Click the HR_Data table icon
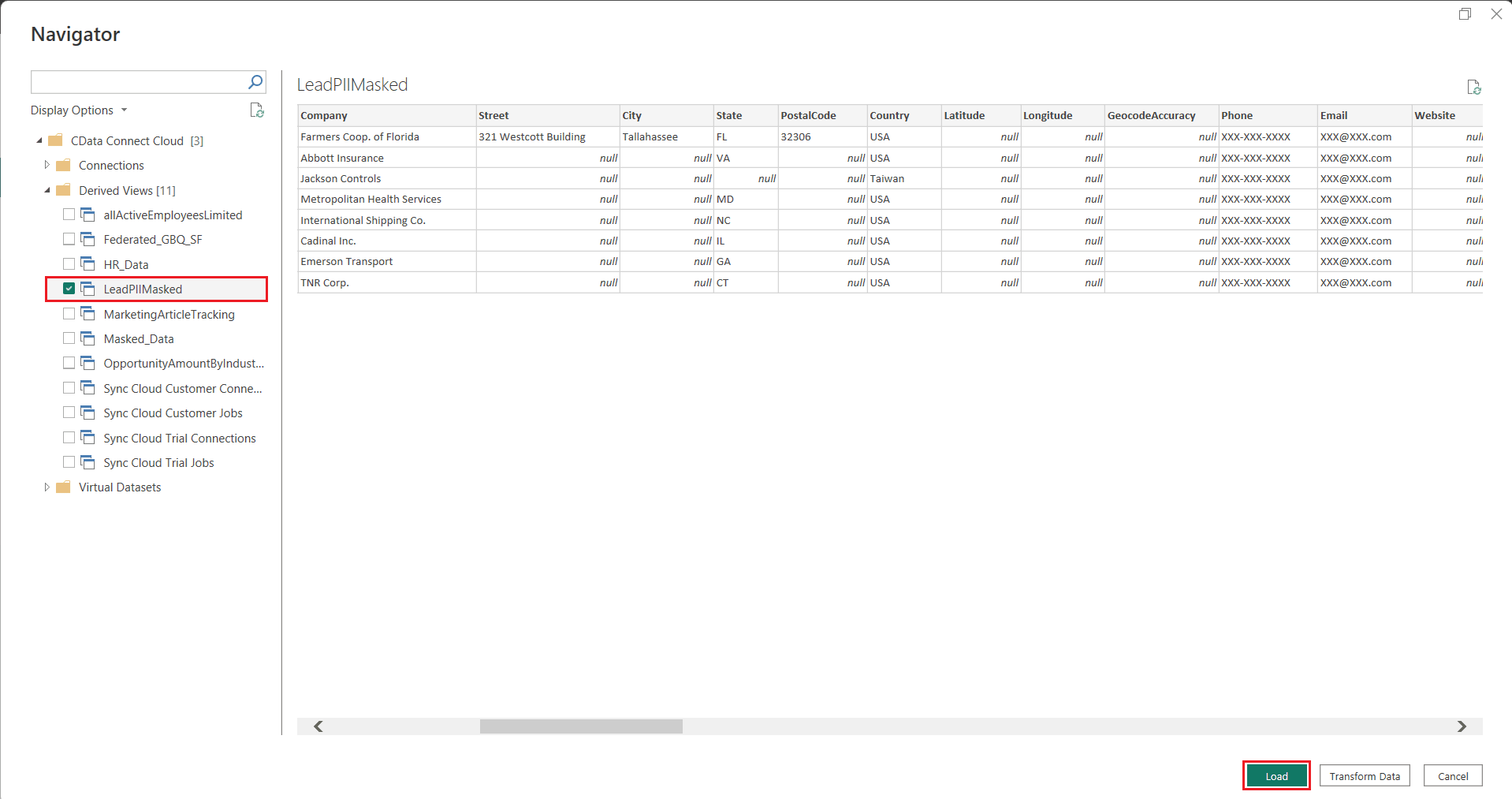Viewport: 1512px width, 799px height. (x=88, y=264)
